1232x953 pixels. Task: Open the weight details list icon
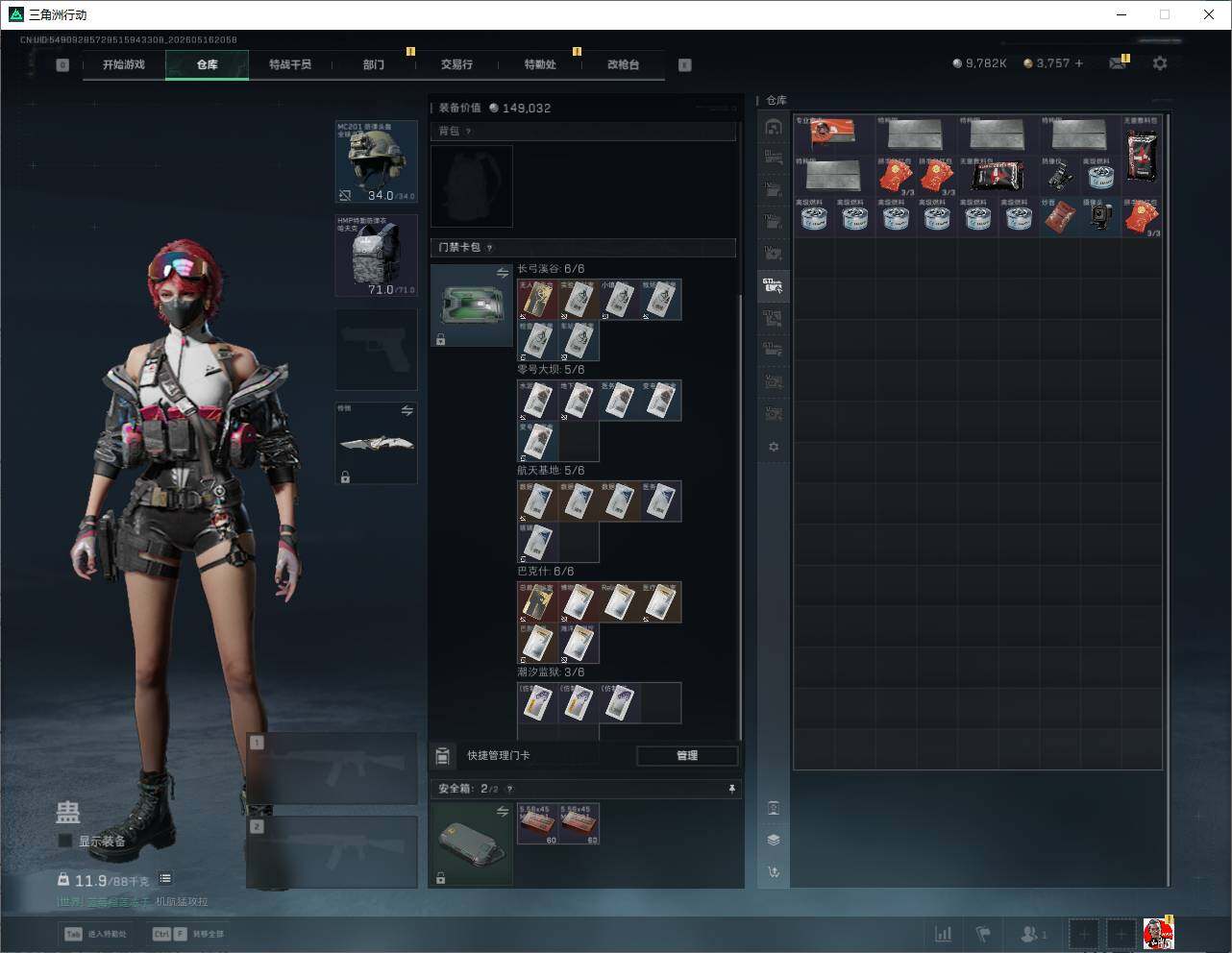click(x=165, y=879)
